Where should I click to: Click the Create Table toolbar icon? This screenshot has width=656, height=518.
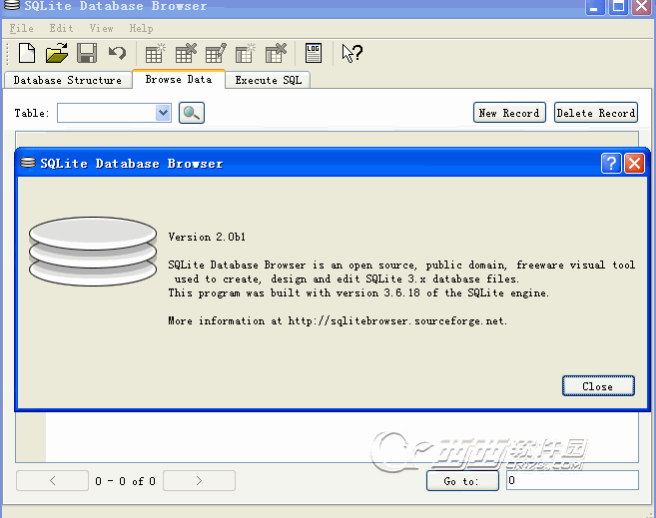(x=155, y=53)
